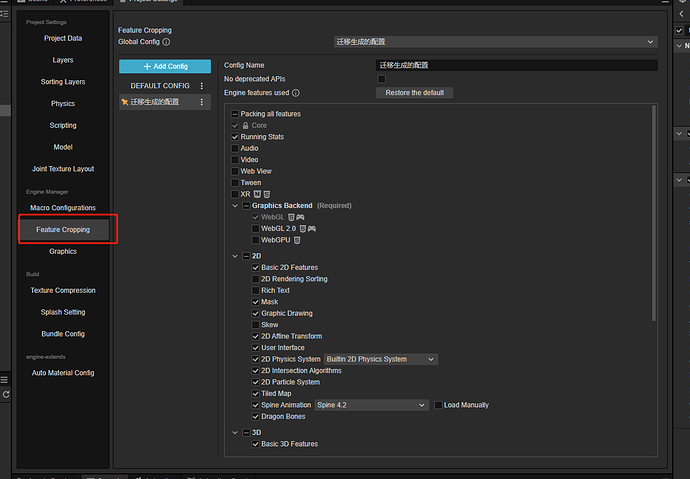Screen dimensions: 690x479
Task: Check the WebGPU backend
Action: (255, 240)
